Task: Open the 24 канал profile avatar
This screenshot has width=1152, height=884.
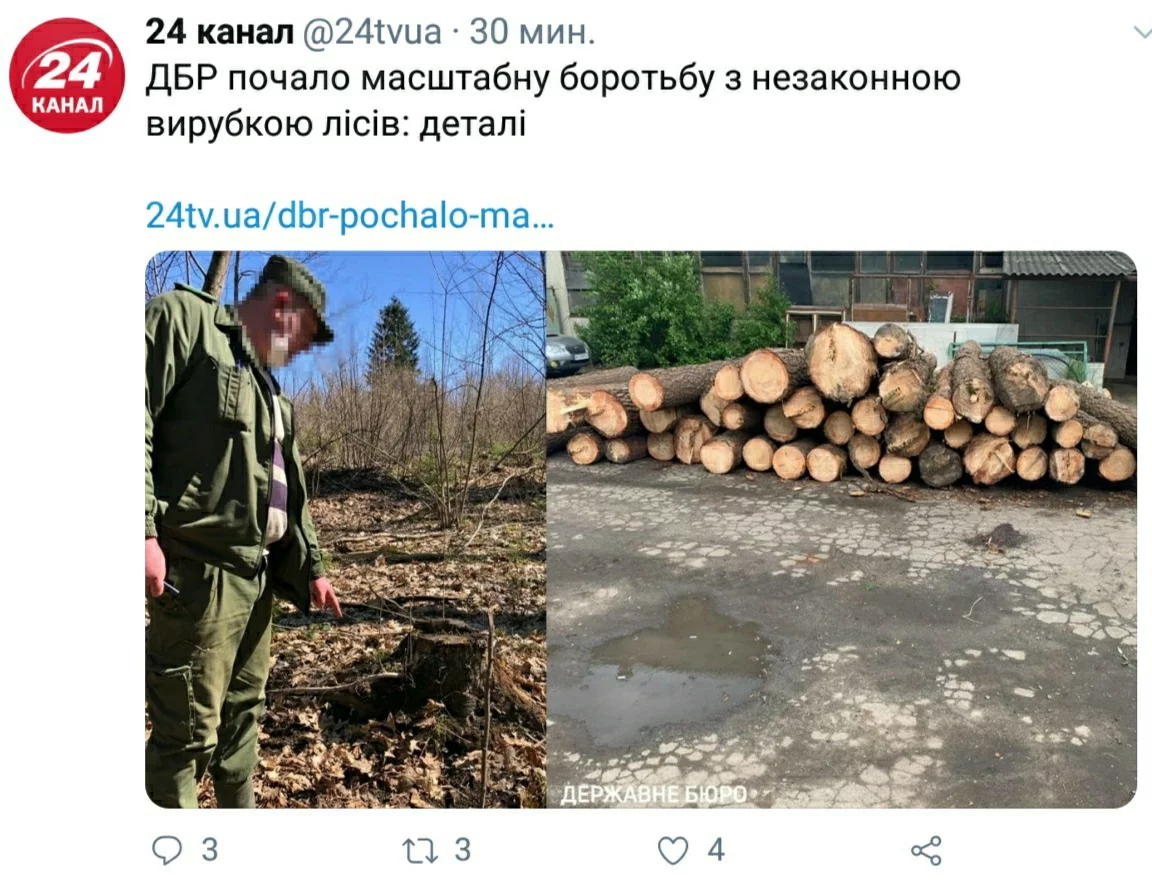Action: [67, 76]
